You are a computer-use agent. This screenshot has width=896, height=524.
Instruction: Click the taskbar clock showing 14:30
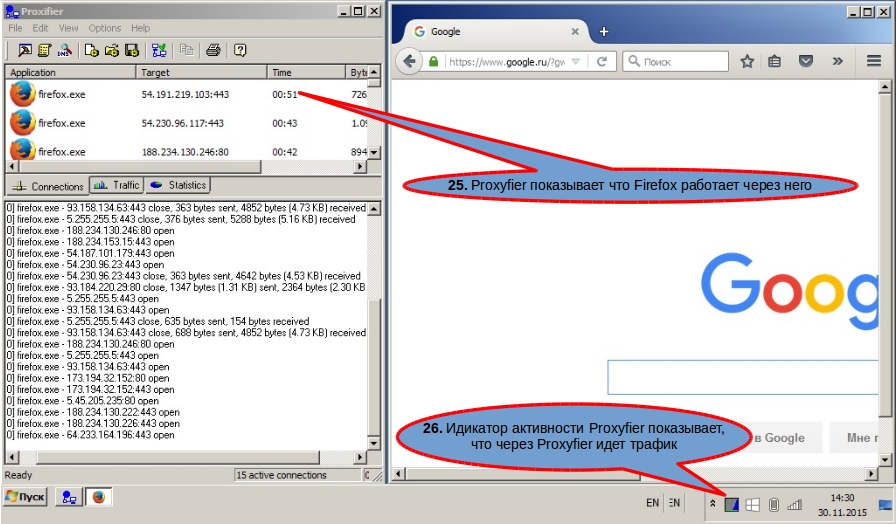click(842, 498)
